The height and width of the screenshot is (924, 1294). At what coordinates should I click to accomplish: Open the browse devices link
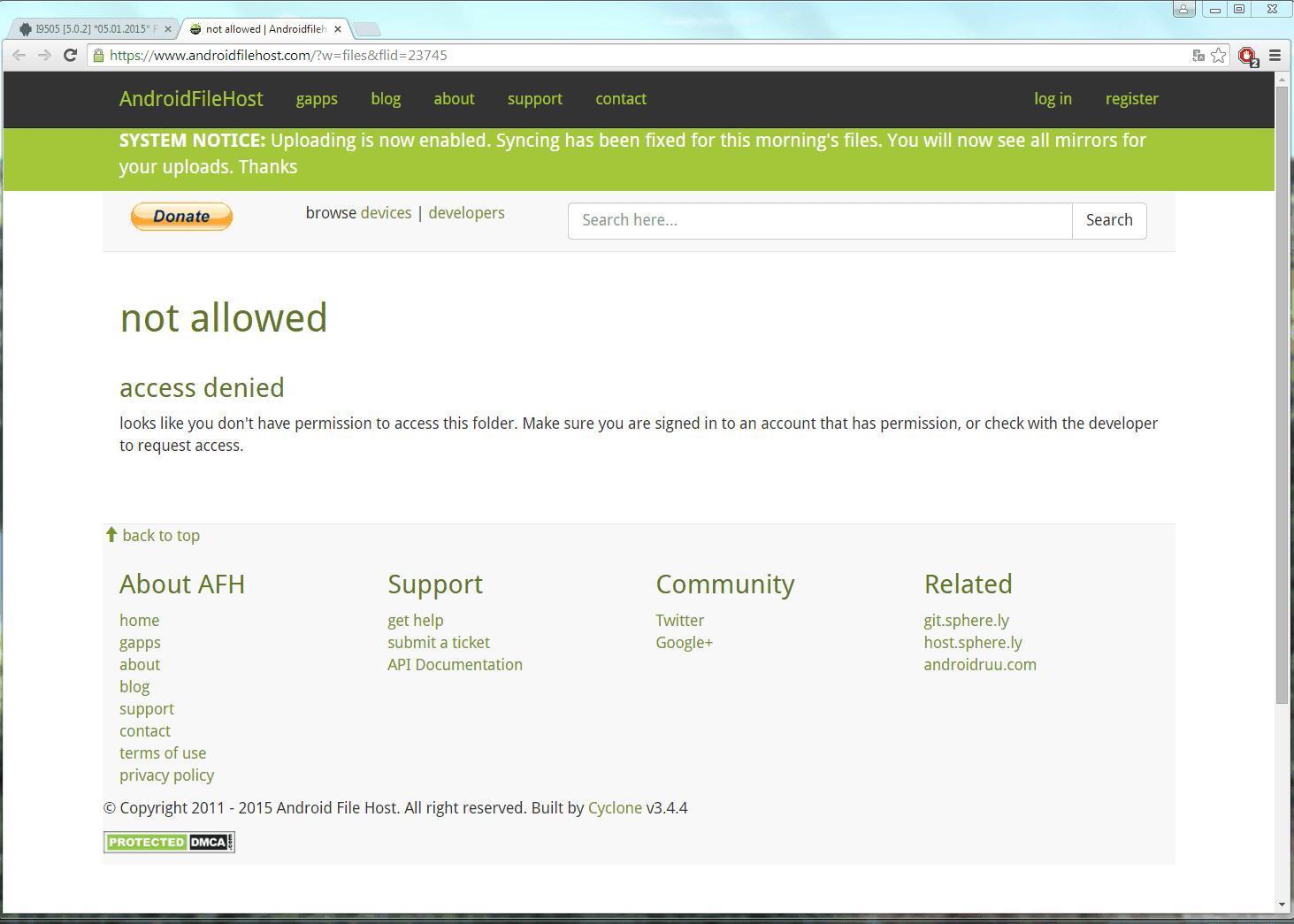386,213
